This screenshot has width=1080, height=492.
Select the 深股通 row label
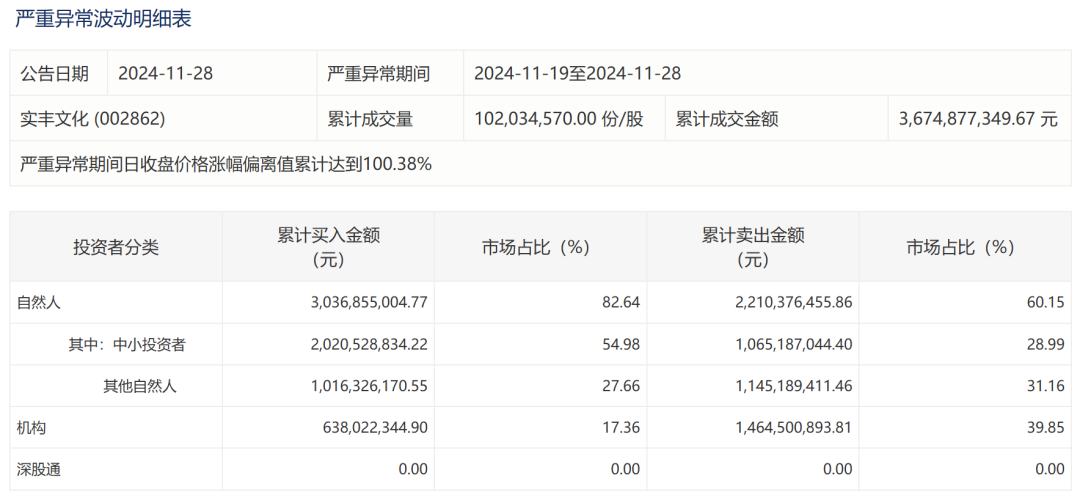point(39,469)
